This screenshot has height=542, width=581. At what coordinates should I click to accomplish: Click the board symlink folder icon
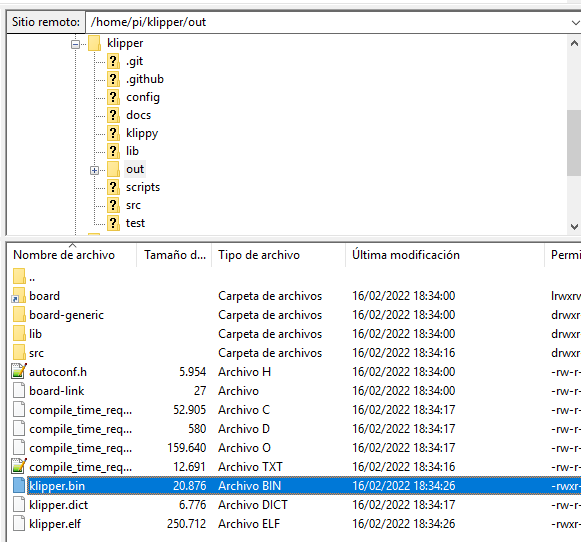(19, 296)
